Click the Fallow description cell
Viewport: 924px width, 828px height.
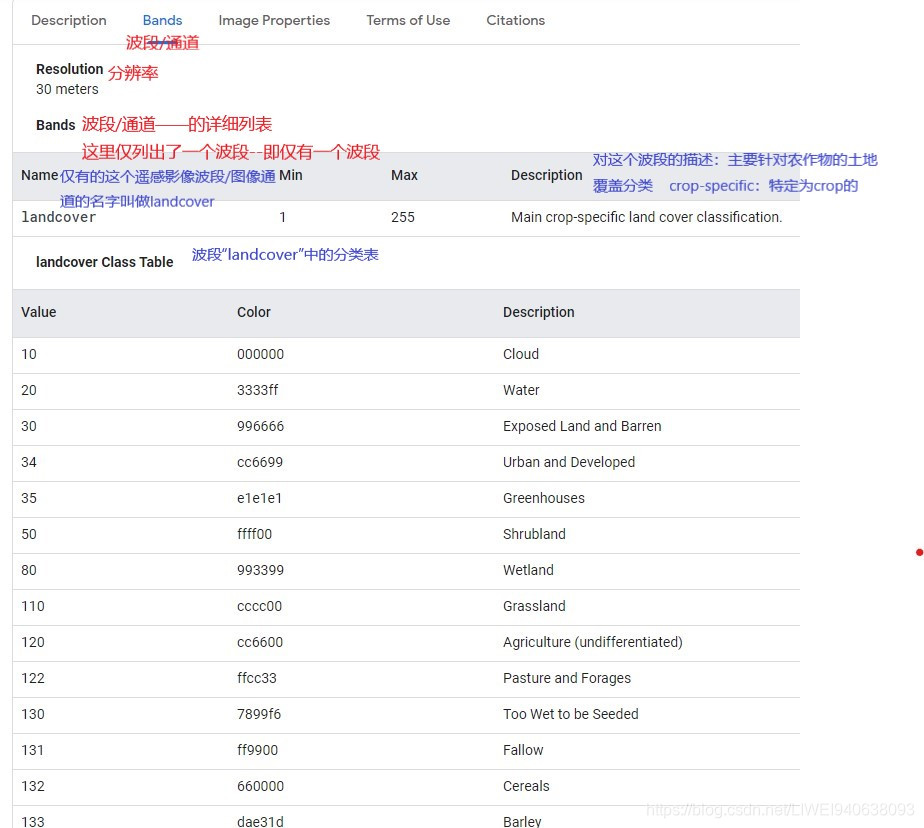click(523, 750)
